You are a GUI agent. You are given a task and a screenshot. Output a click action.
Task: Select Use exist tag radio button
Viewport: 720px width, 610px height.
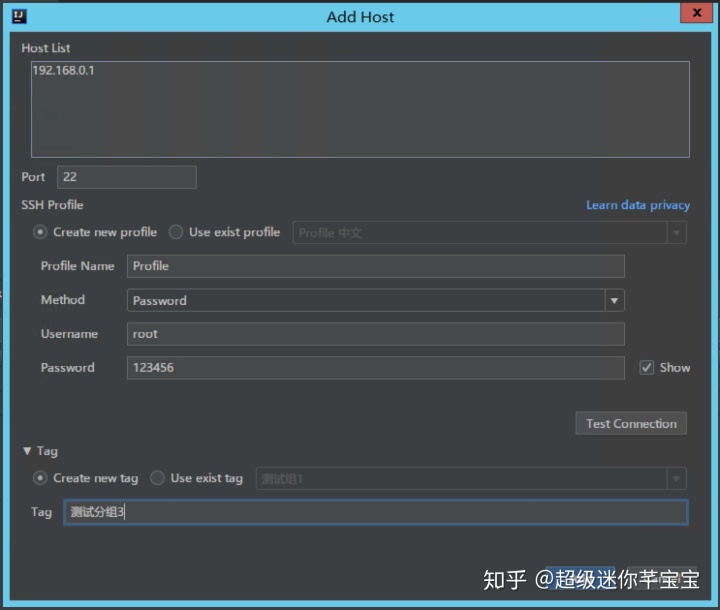coord(157,478)
